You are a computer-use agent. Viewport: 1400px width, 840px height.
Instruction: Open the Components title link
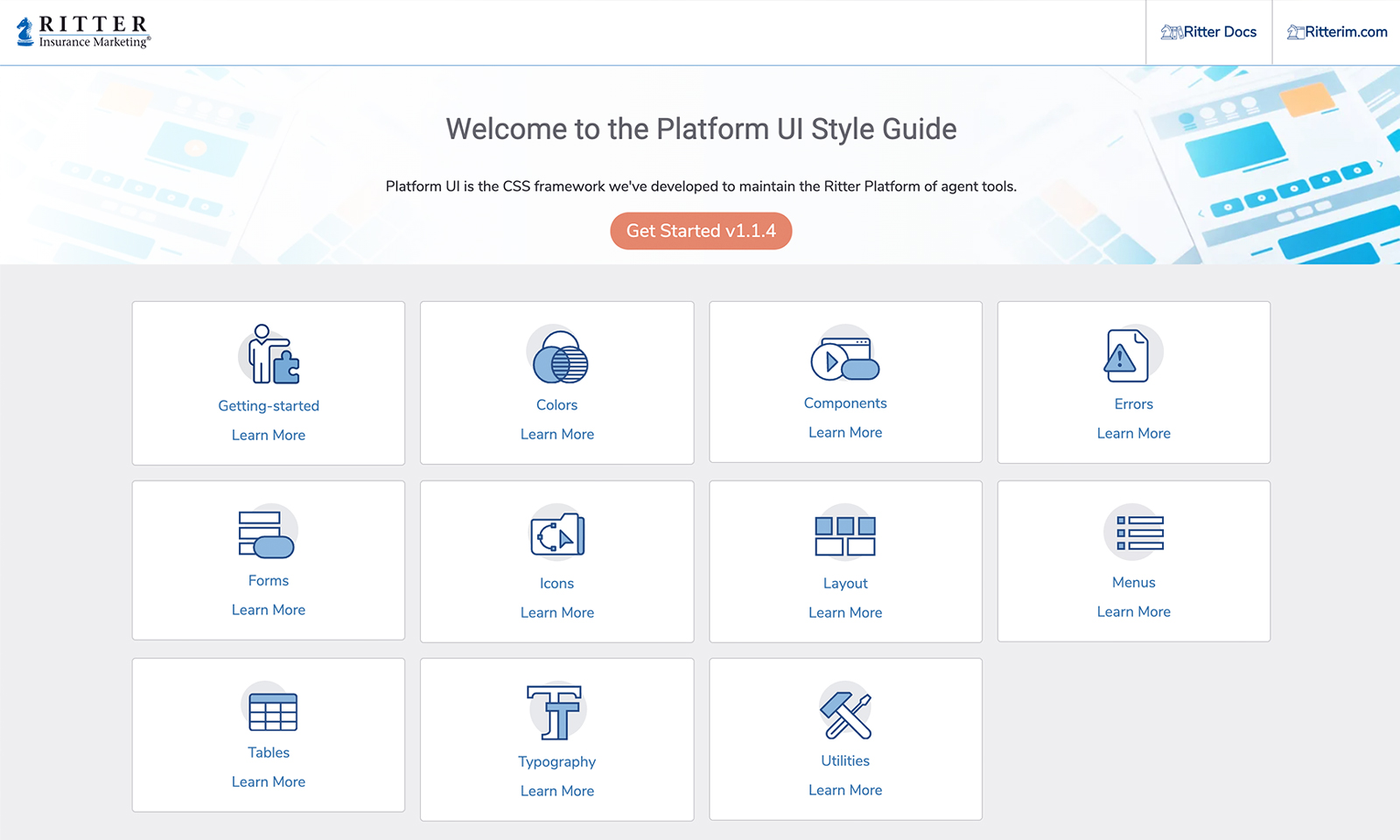point(845,403)
